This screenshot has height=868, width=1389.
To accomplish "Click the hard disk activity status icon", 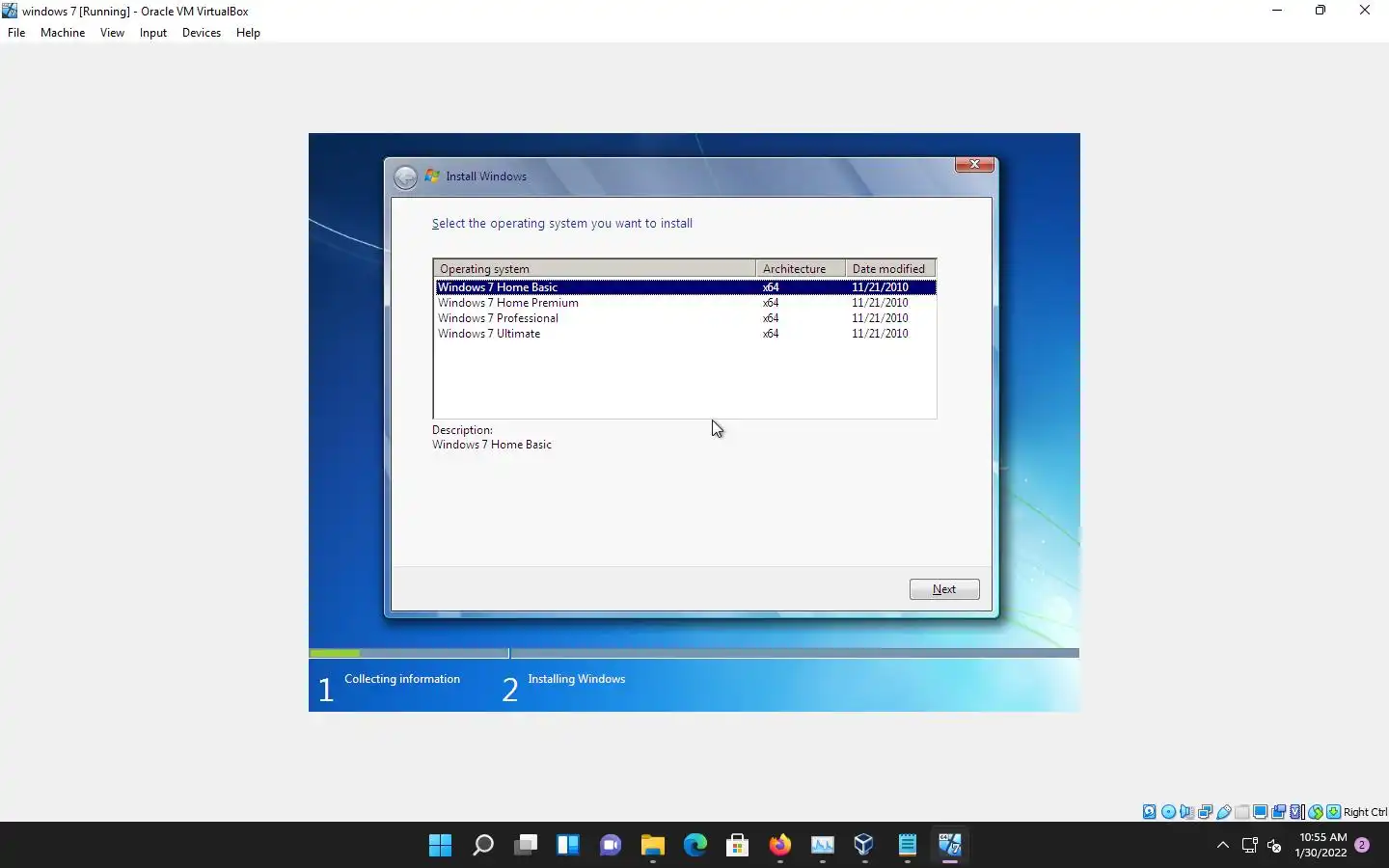I will [x=1149, y=812].
